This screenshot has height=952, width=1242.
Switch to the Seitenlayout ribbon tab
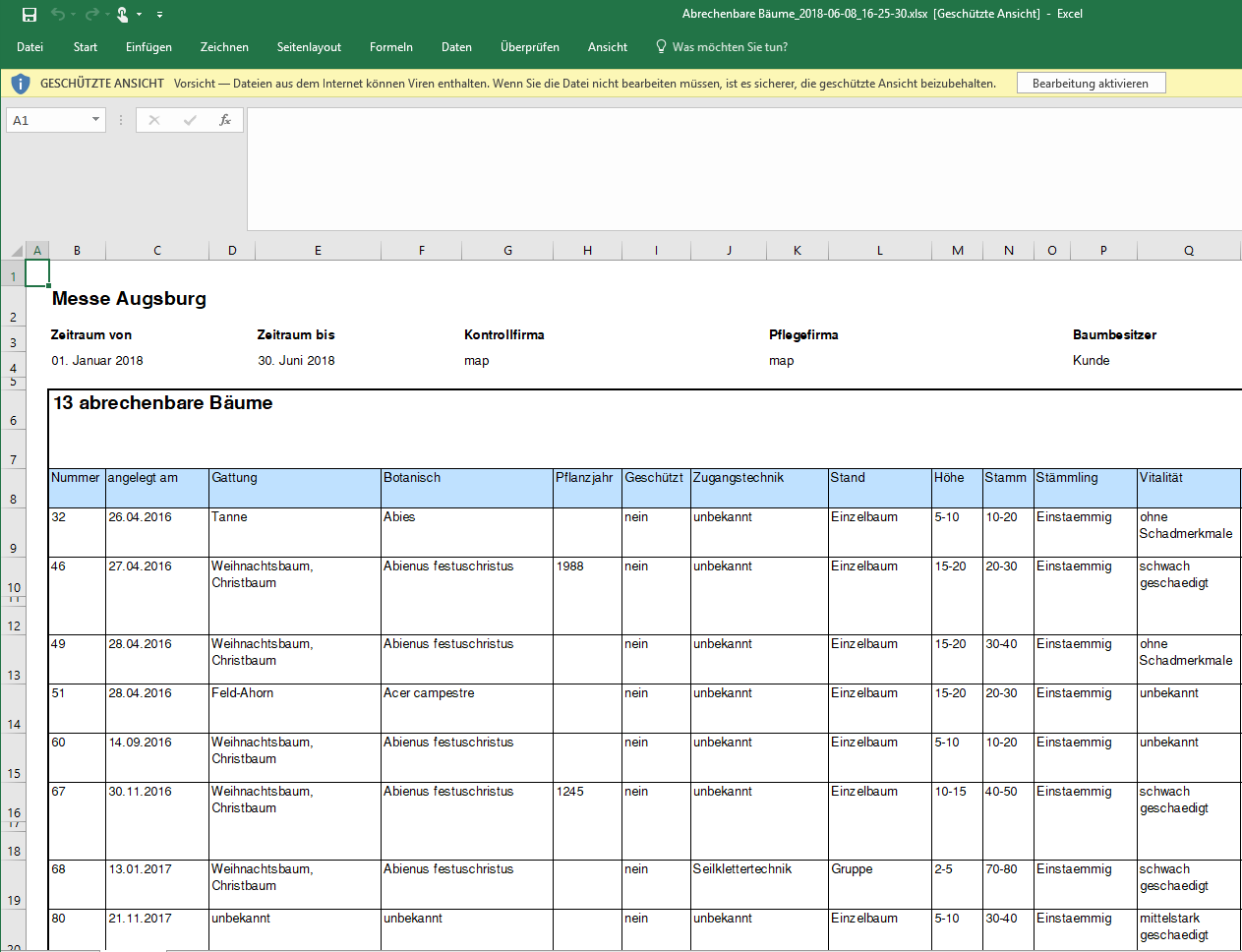pos(309,47)
